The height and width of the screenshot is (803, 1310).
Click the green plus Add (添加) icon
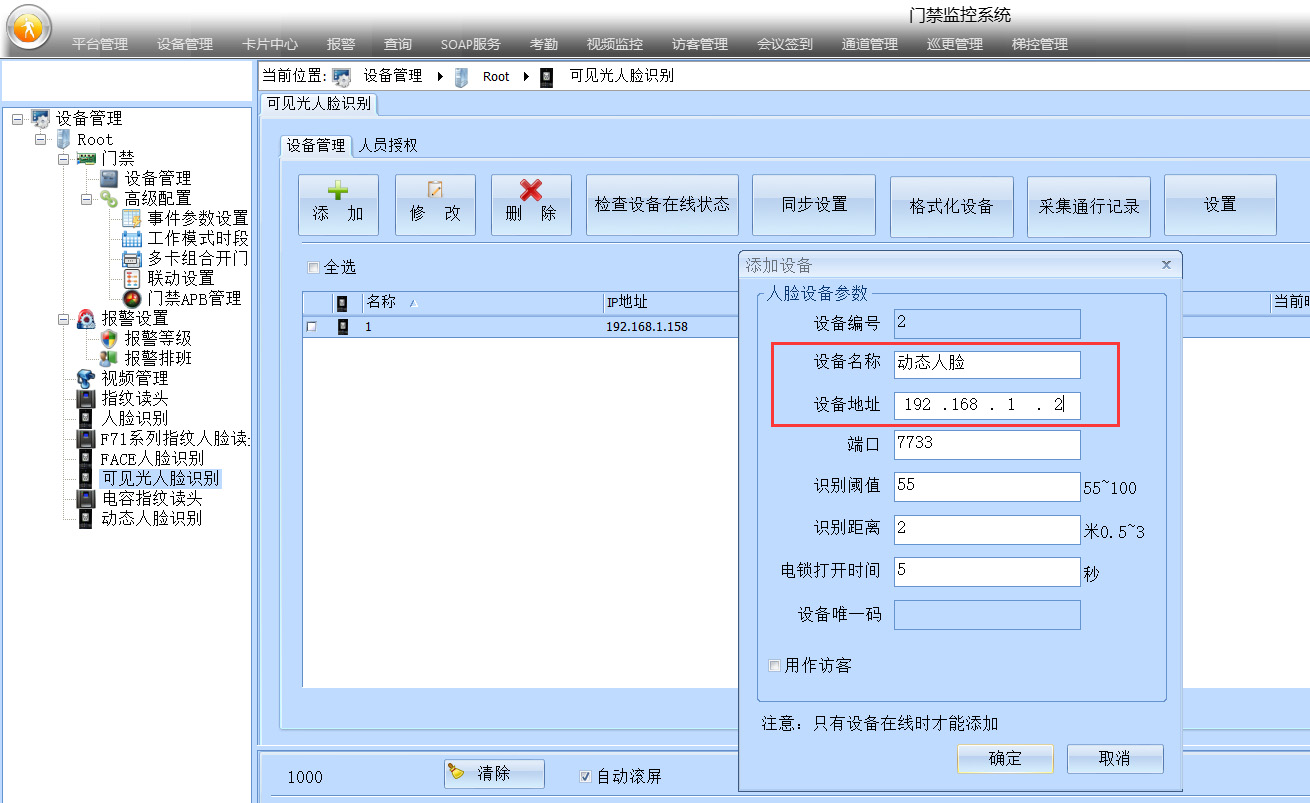(338, 190)
